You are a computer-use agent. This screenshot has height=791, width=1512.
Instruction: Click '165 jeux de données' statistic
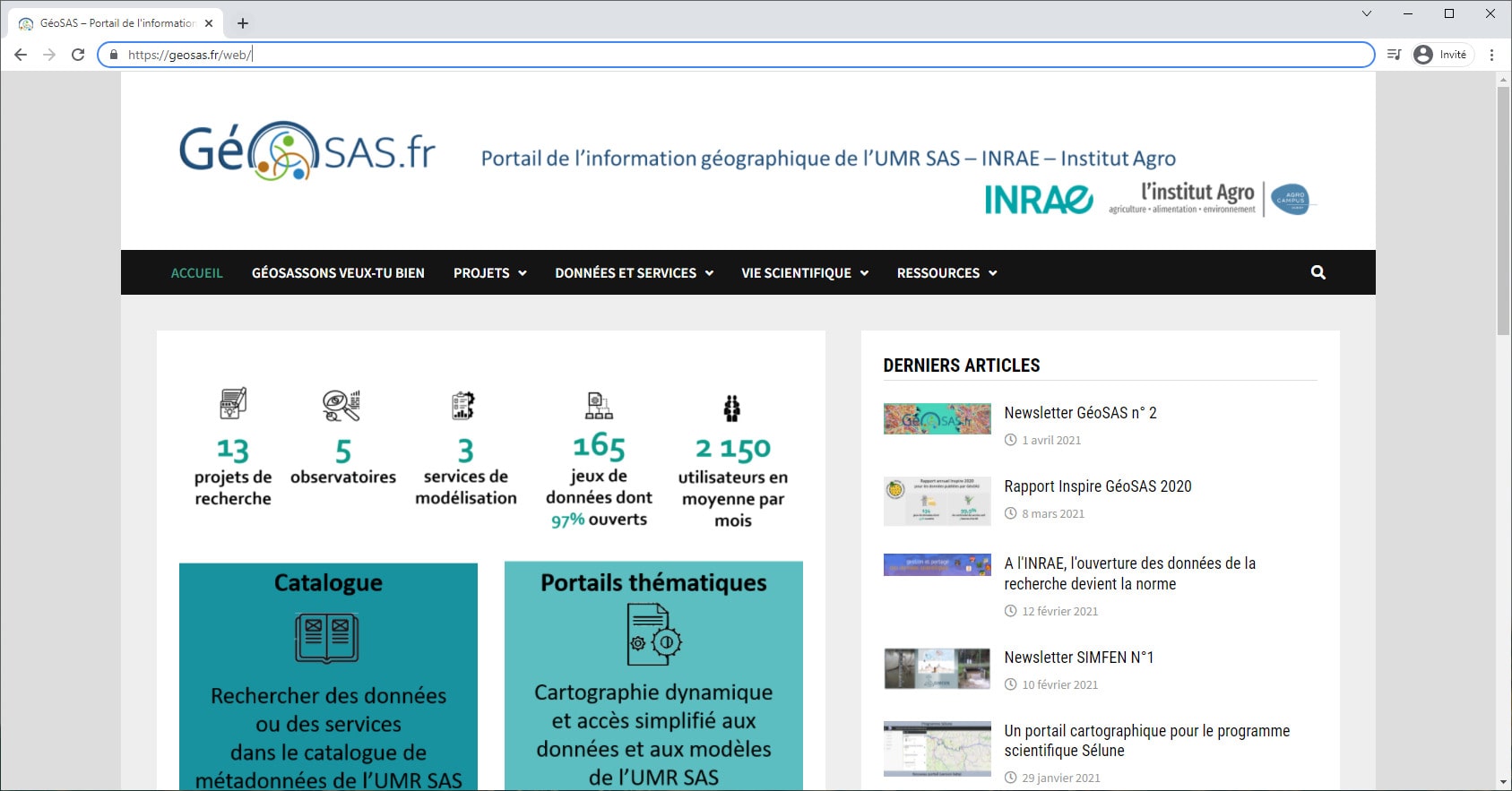point(599,481)
